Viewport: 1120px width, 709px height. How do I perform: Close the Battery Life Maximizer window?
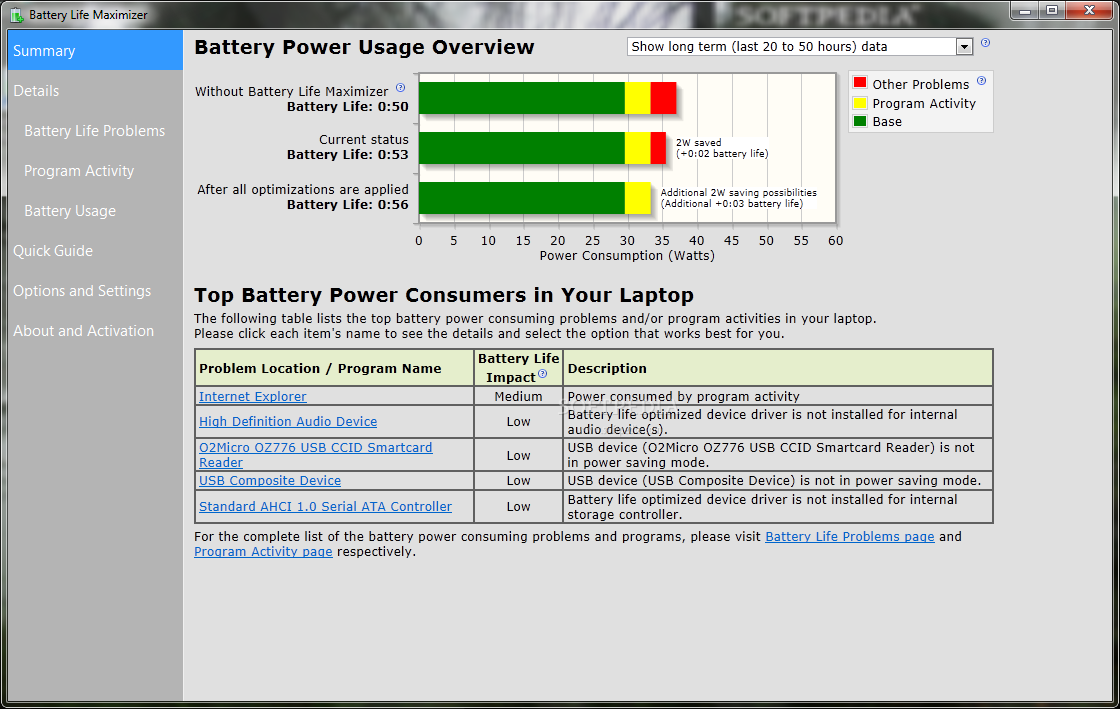tap(1089, 10)
